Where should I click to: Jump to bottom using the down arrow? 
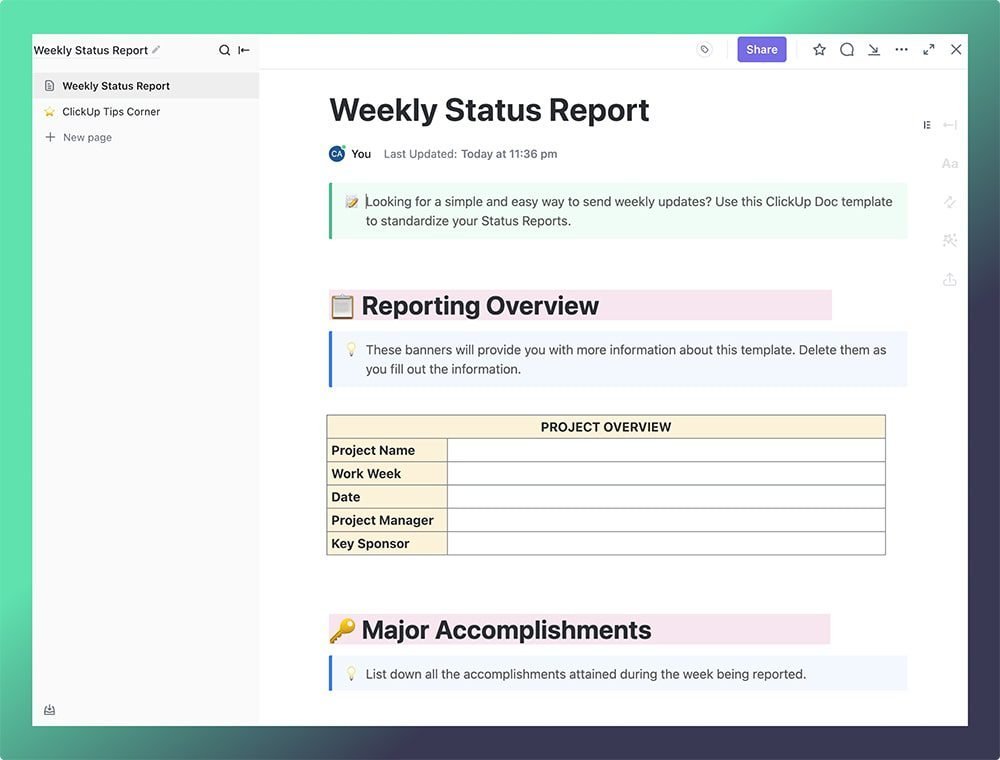tap(873, 49)
